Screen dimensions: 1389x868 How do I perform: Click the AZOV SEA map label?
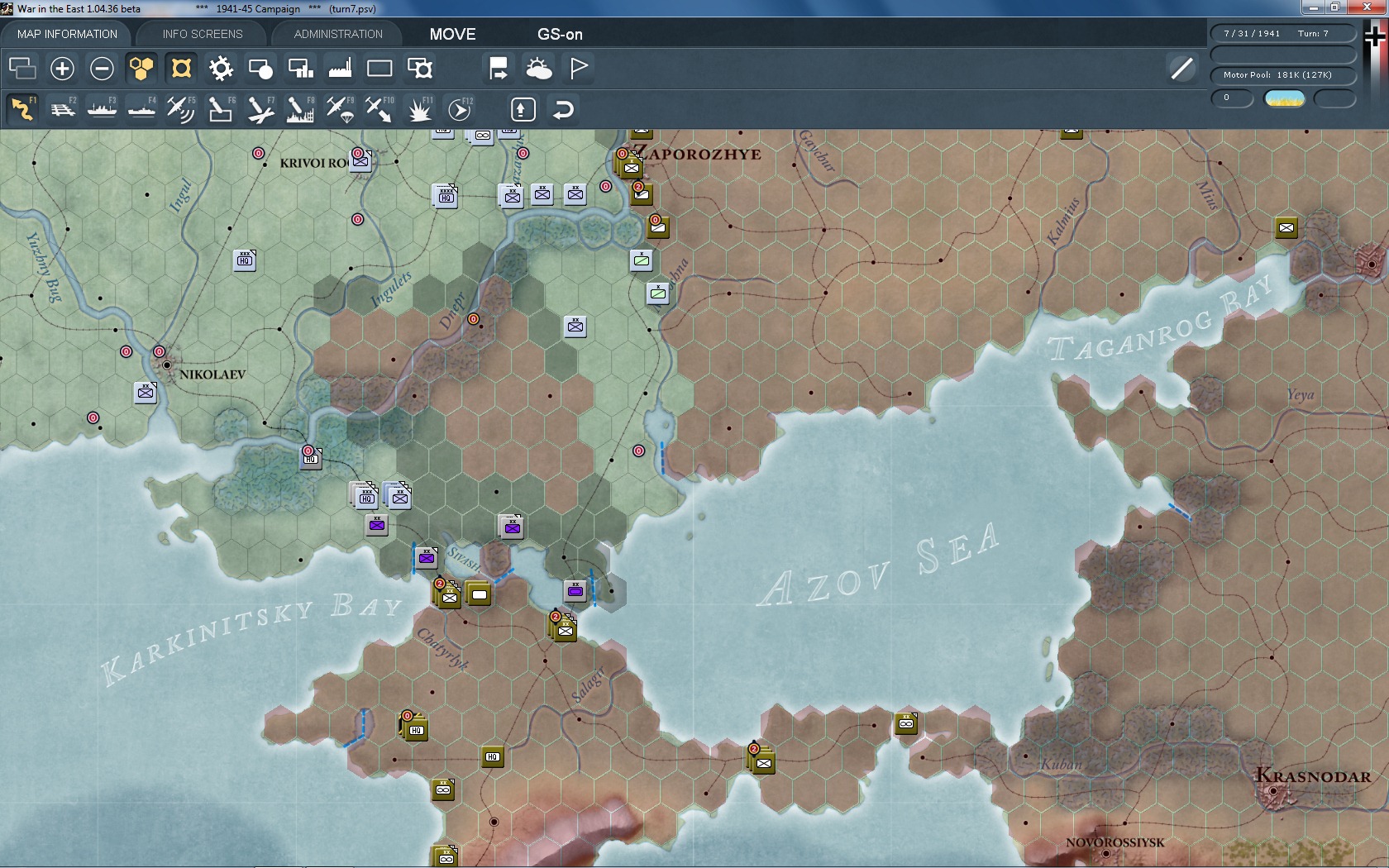click(880, 566)
